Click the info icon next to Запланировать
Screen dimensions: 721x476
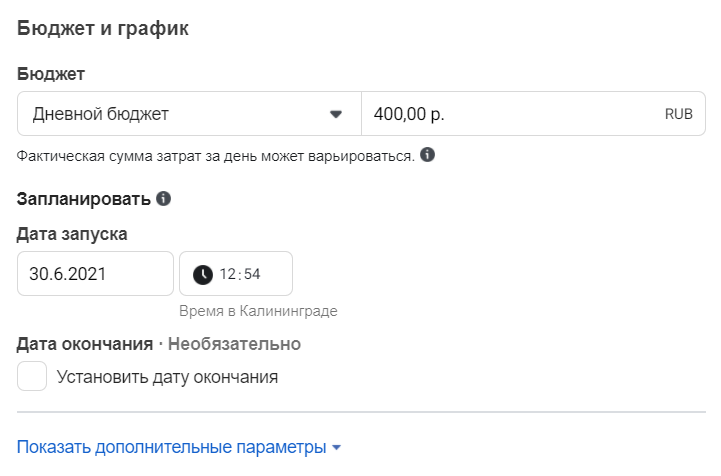[163, 199]
